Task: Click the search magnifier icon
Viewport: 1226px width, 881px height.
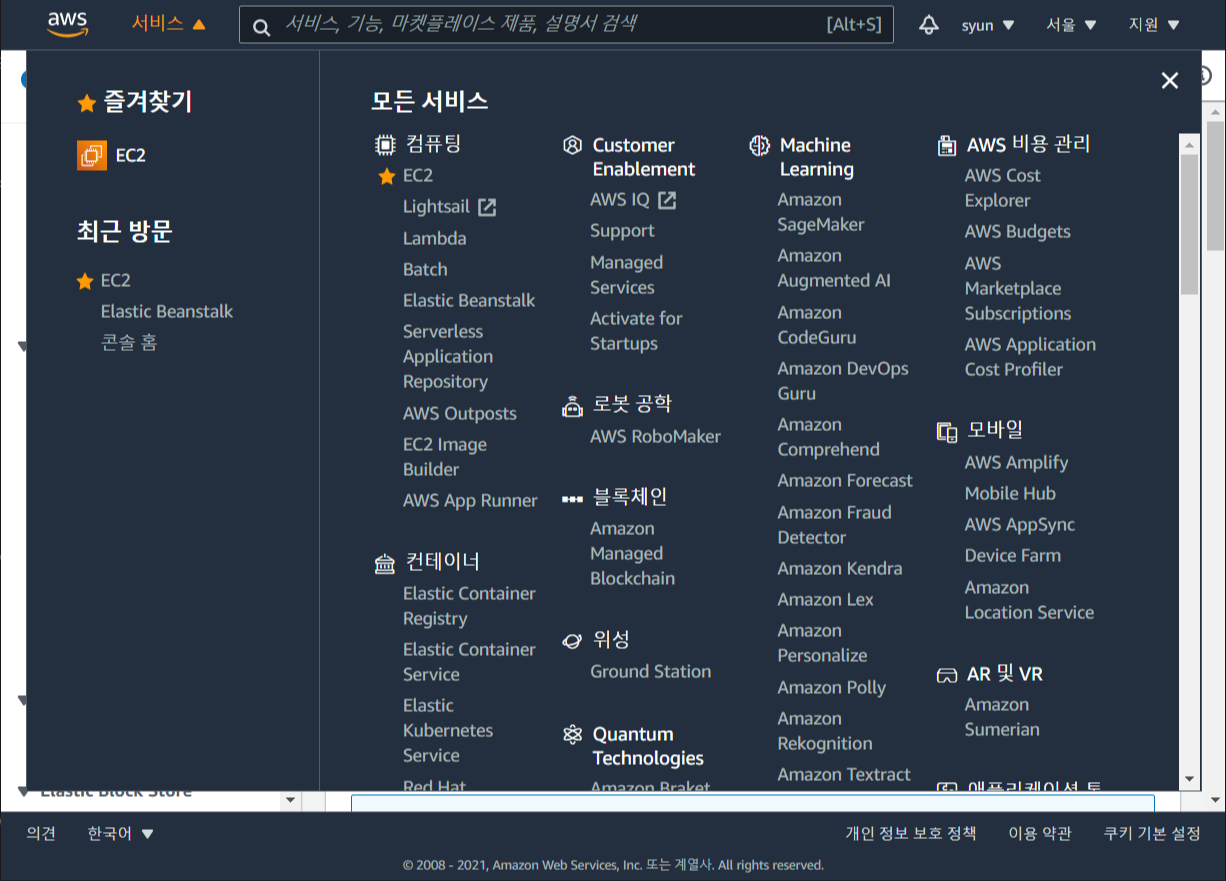Action: [262, 26]
